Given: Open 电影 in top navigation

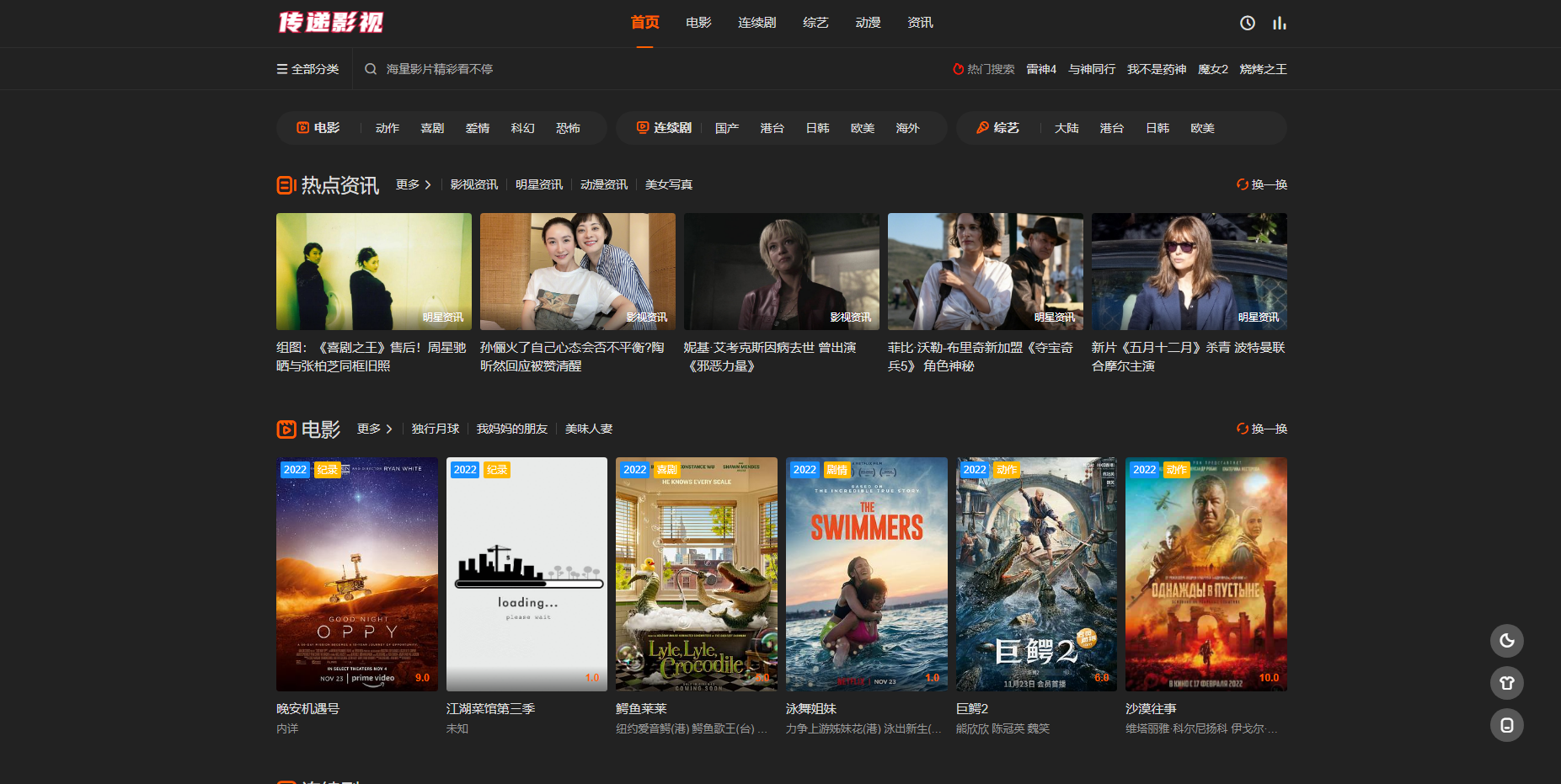Looking at the screenshot, I should coord(698,23).
